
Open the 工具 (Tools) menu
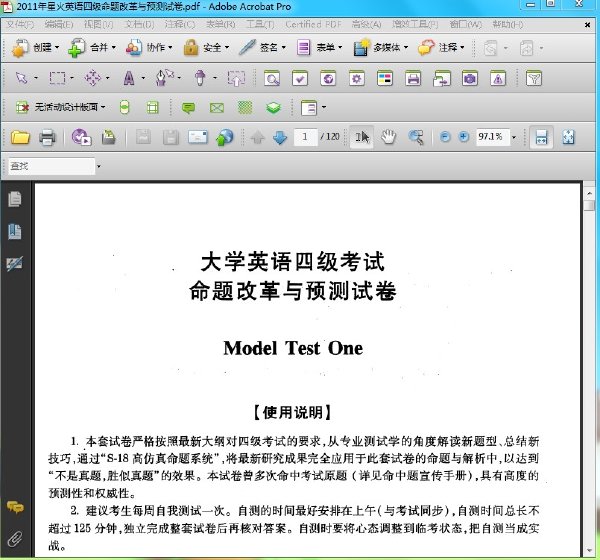tap(260, 24)
